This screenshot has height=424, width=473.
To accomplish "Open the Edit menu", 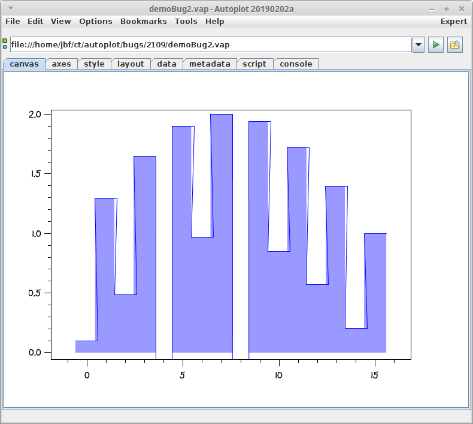I will coord(35,21).
